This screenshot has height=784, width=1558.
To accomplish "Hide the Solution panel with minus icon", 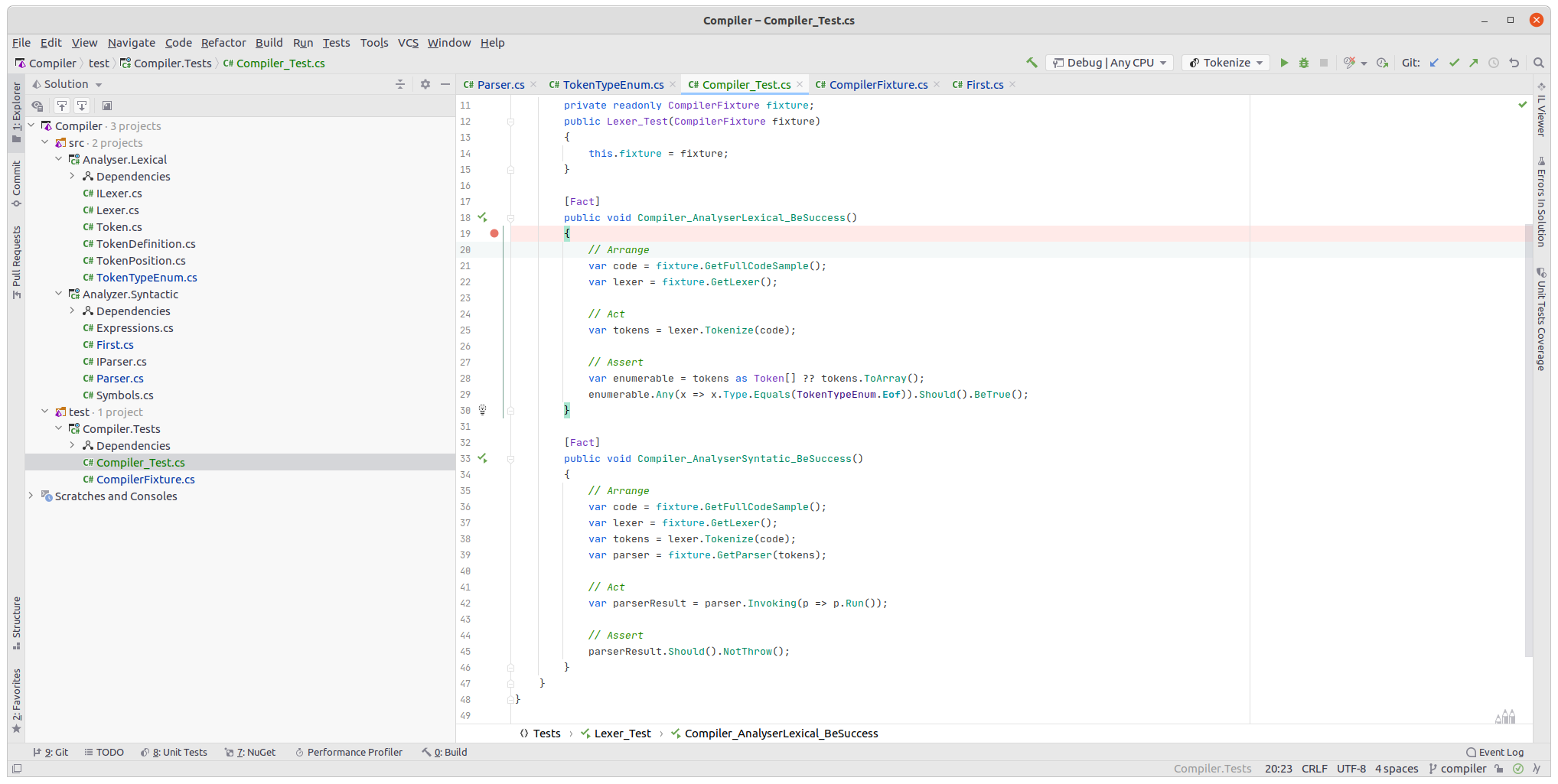I will tap(445, 84).
